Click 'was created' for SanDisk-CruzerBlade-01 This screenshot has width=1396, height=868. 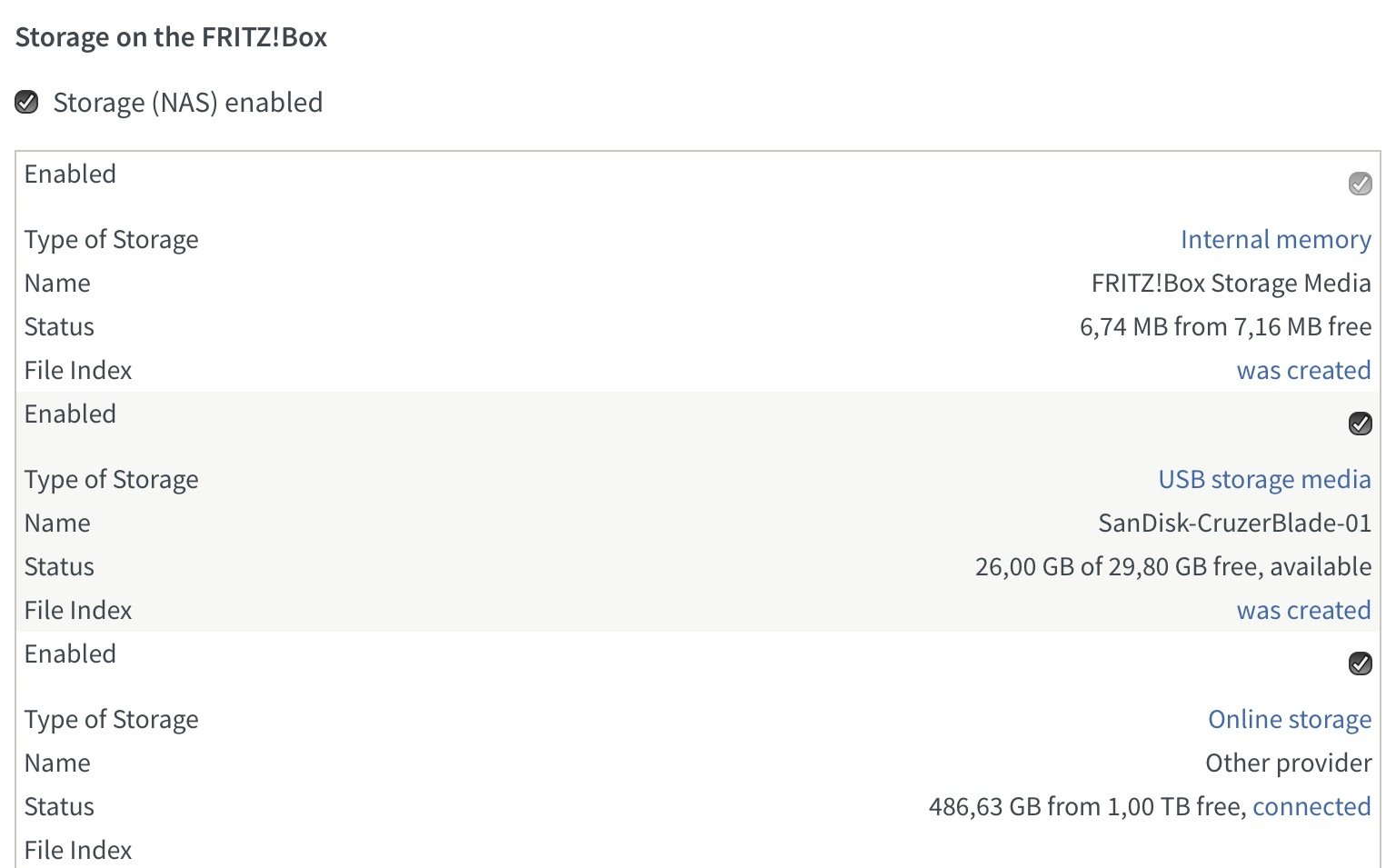click(1303, 610)
